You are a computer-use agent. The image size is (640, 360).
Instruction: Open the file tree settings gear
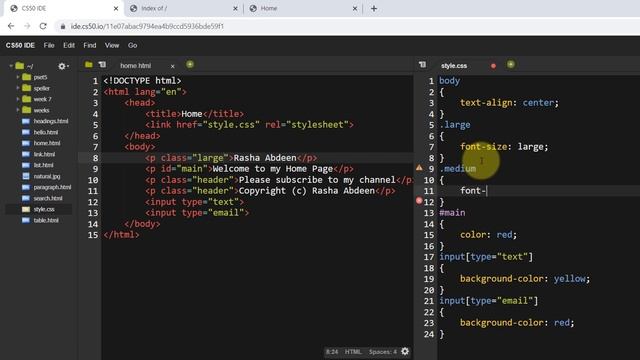pos(62,66)
